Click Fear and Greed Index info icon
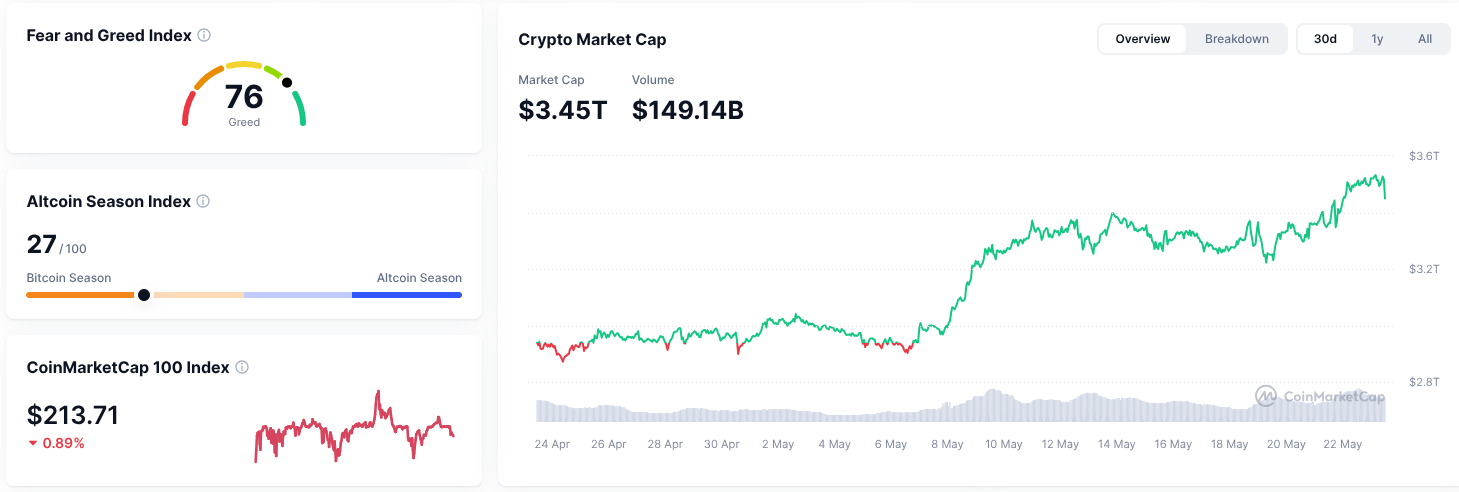 (204, 35)
